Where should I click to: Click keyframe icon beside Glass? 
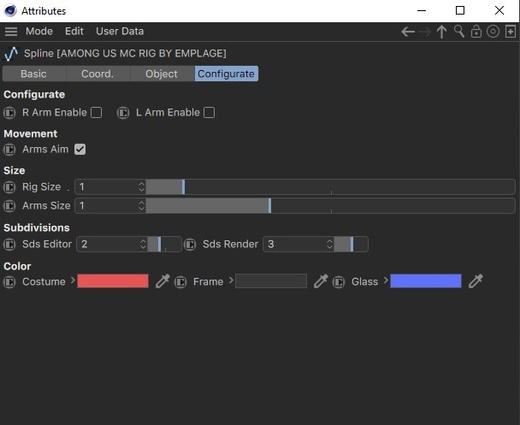click(339, 282)
